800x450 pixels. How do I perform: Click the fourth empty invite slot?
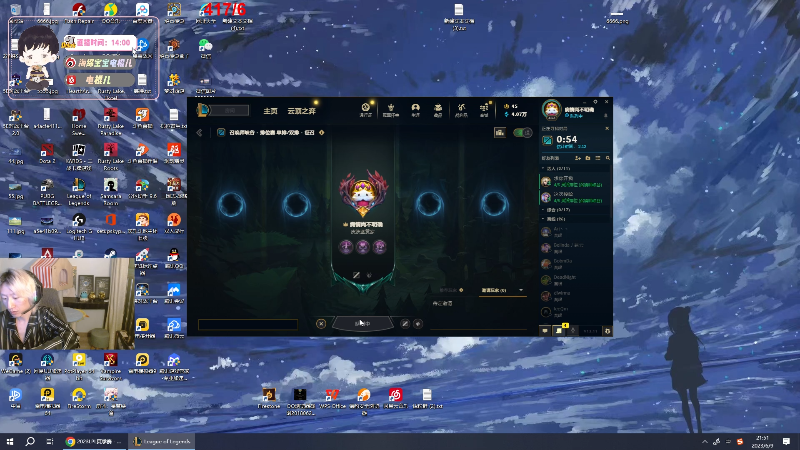494,205
